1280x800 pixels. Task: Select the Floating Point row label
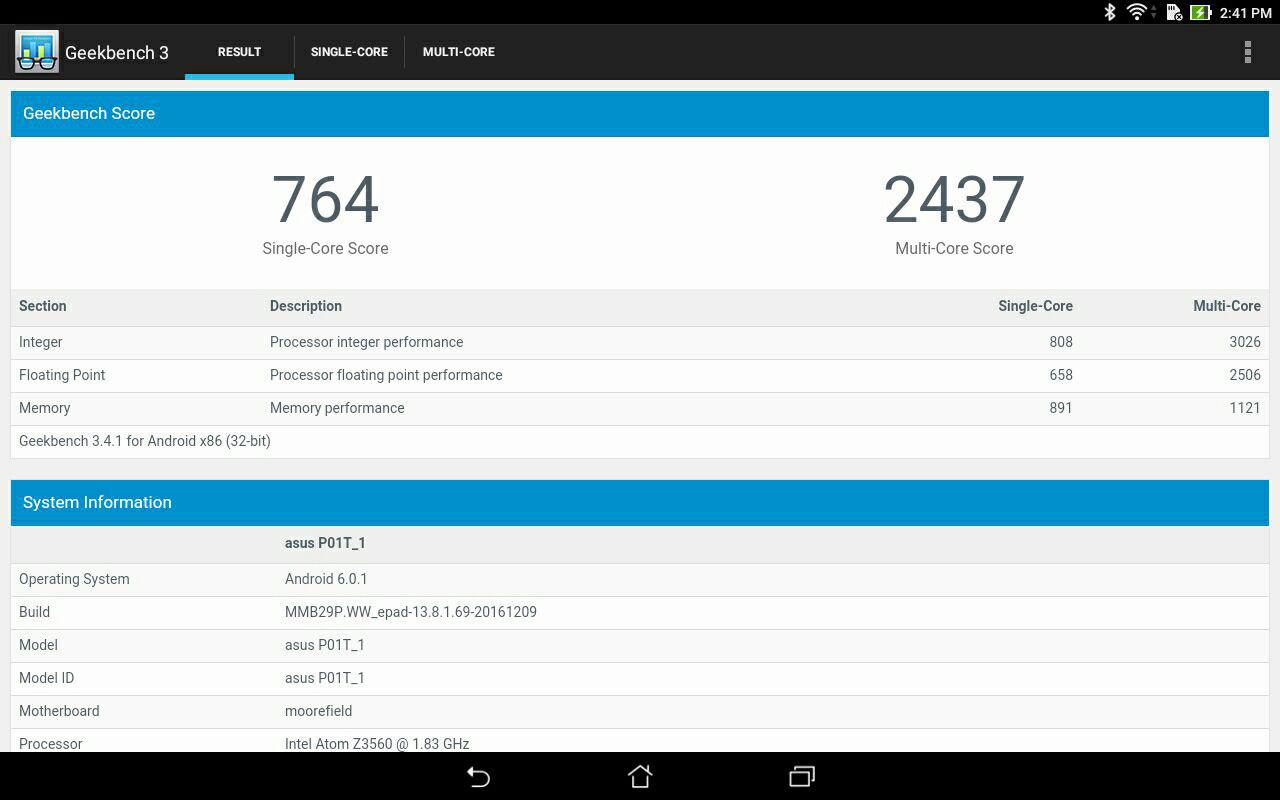coord(62,375)
